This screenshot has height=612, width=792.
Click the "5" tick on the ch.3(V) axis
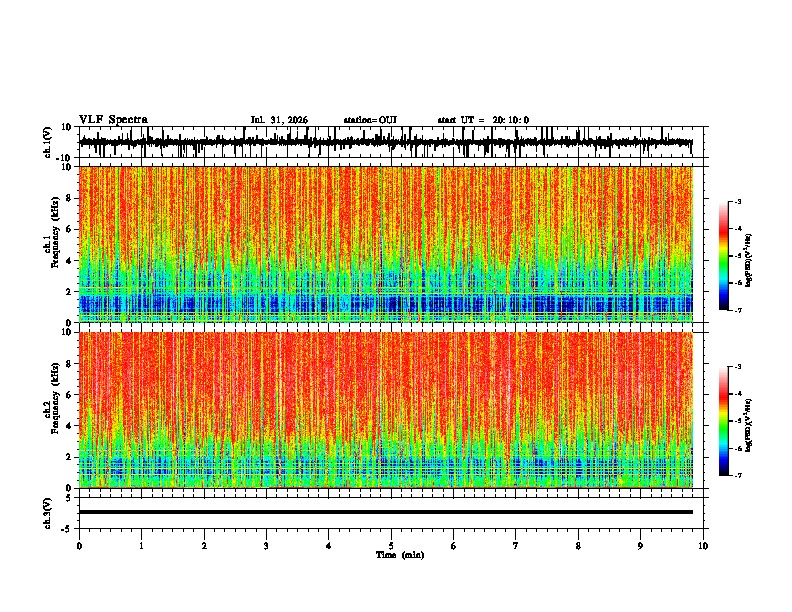pos(70,498)
